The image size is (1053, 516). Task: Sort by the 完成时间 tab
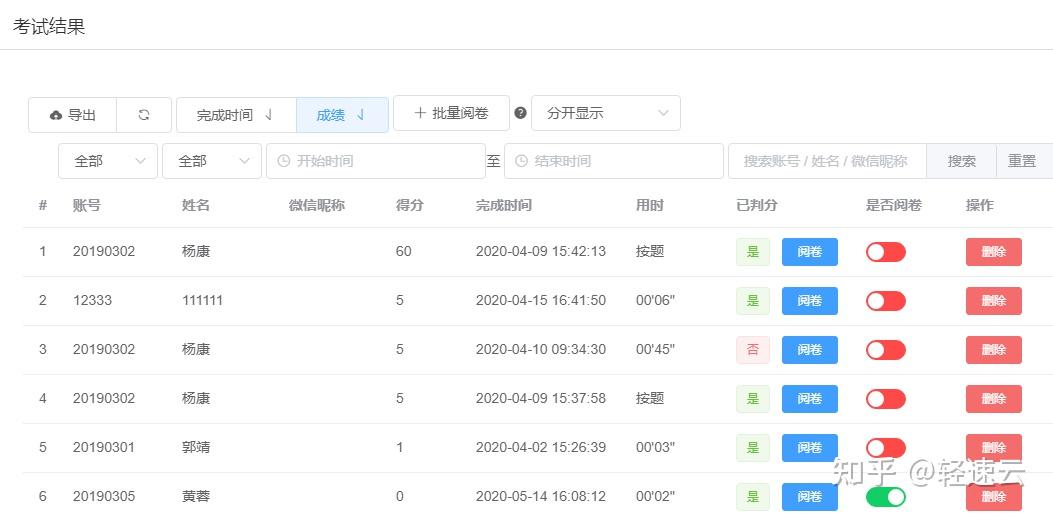225,115
